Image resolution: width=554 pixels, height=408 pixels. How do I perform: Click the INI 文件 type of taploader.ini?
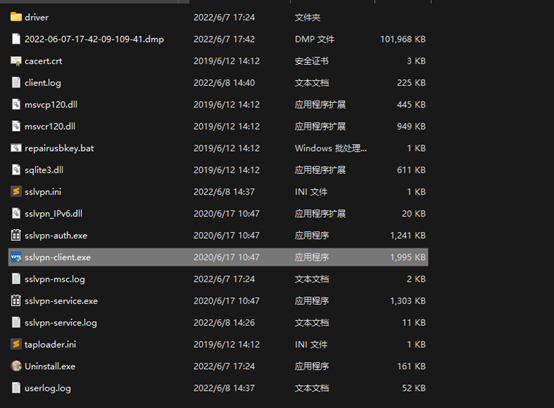pos(311,344)
